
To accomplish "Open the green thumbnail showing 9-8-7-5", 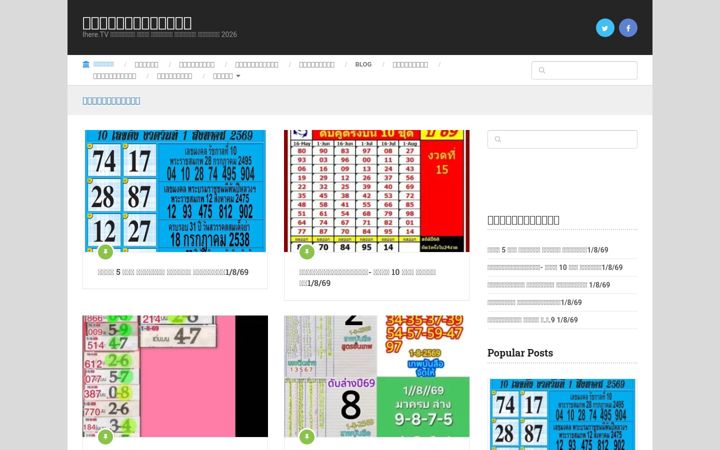I will pyautogui.click(x=377, y=376).
